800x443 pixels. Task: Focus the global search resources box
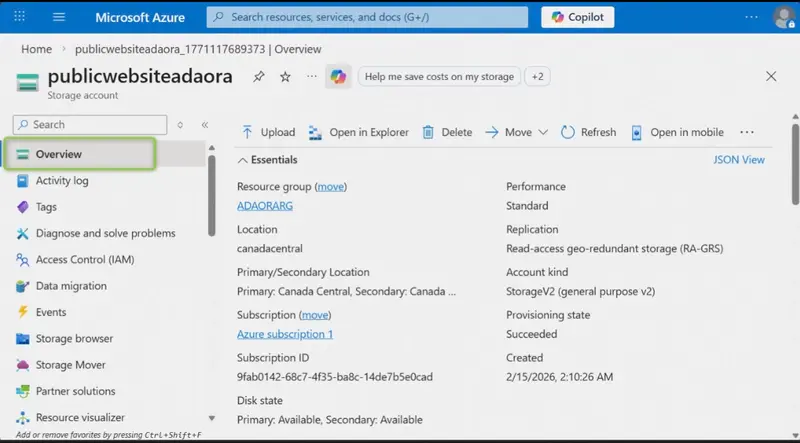tap(367, 17)
